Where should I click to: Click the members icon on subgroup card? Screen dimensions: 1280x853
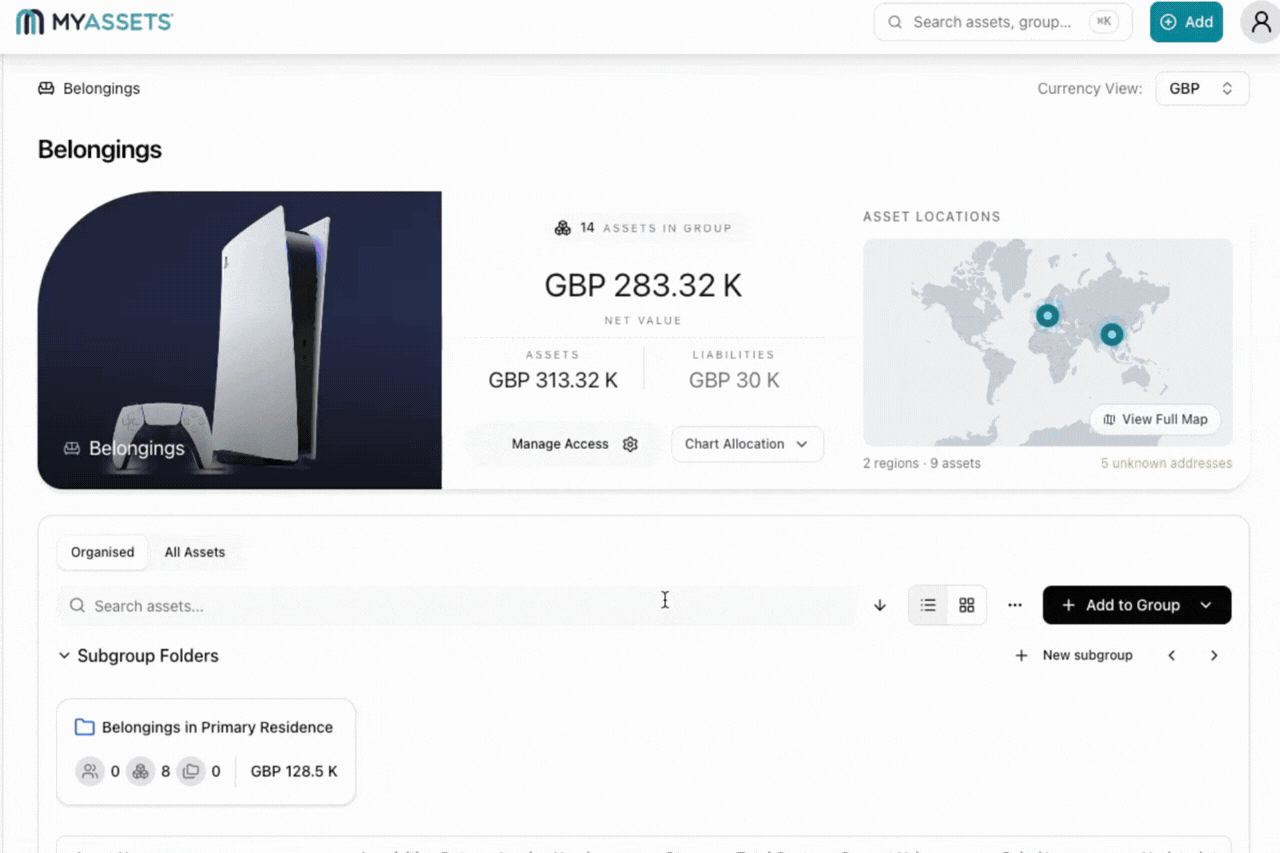click(90, 771)
